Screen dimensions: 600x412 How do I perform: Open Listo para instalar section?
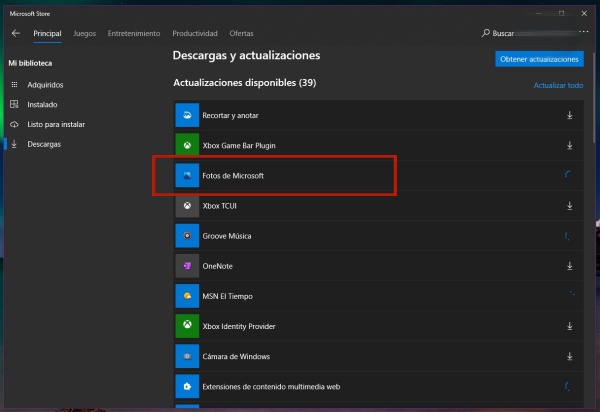(x=56, y=124)
